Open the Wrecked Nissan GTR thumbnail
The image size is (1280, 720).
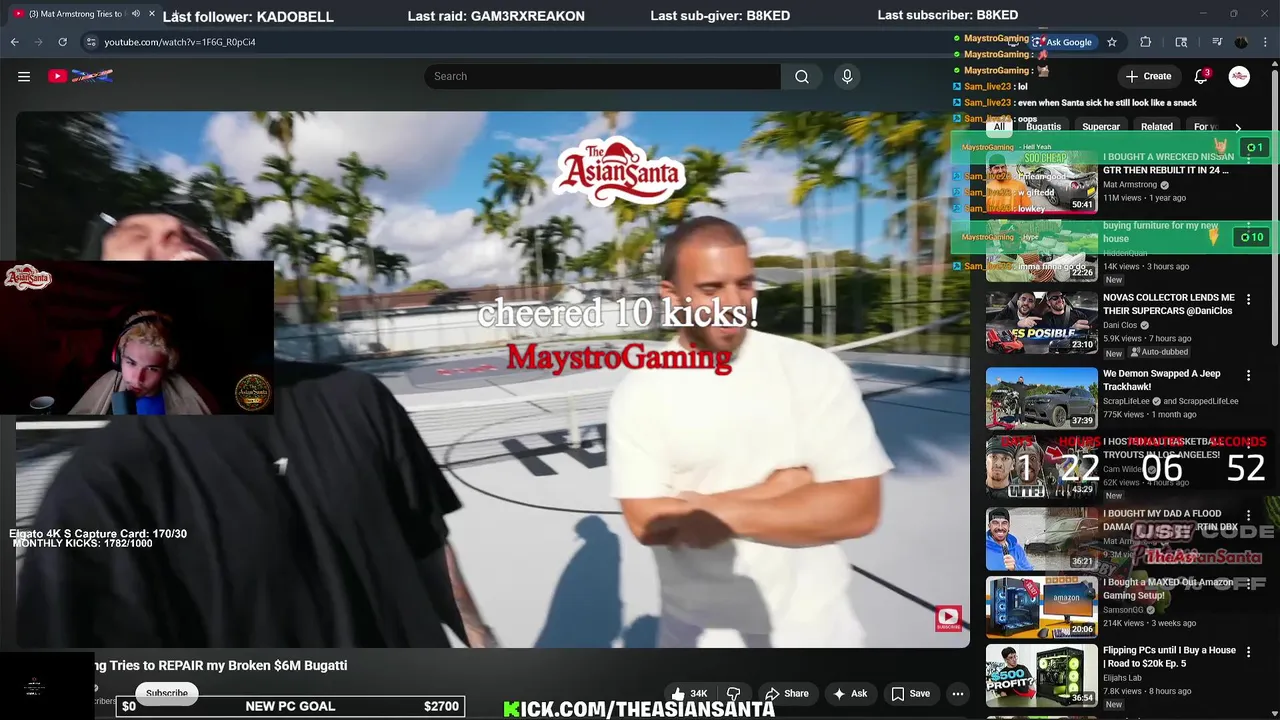tap(1041, 182)
